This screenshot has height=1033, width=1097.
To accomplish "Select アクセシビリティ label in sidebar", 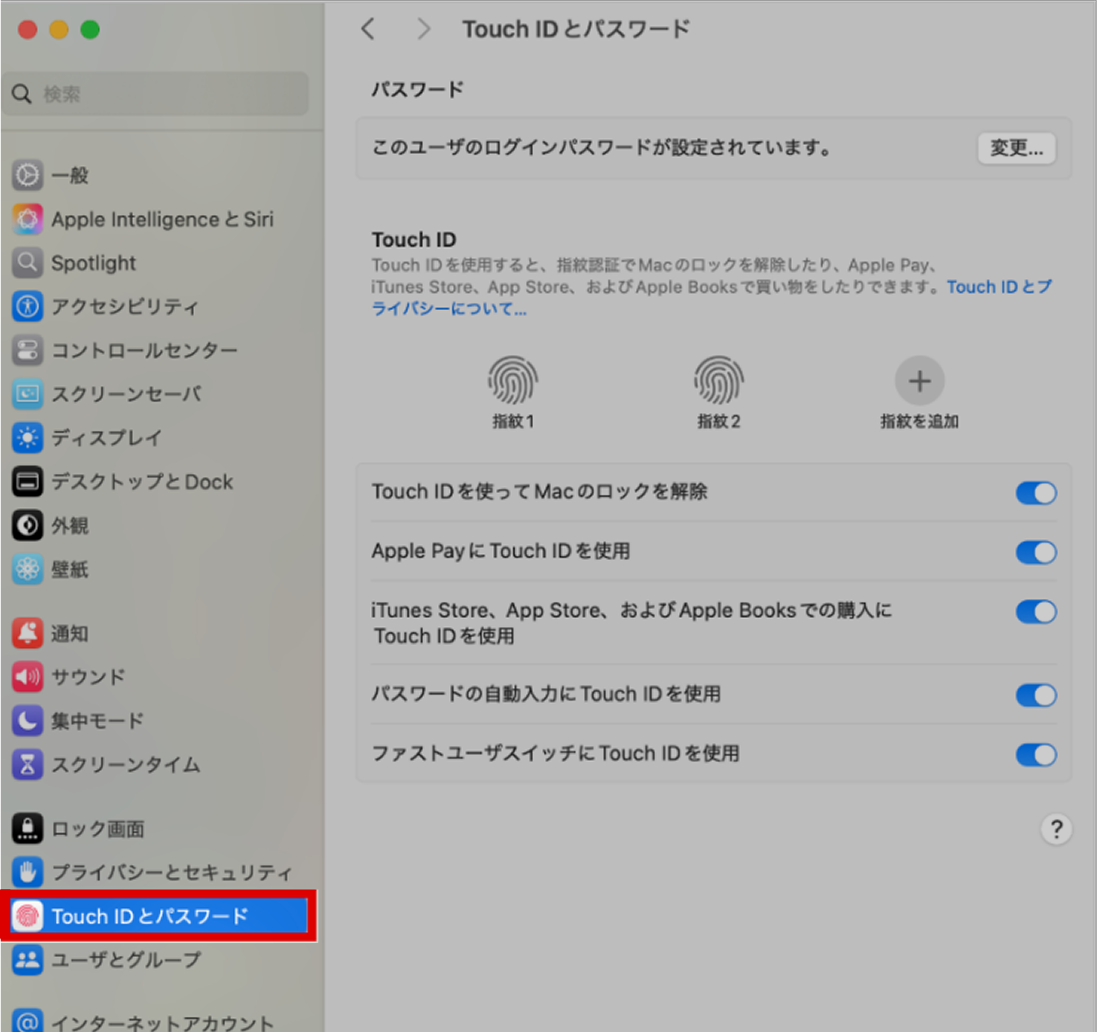I will (x=125, y=306).
